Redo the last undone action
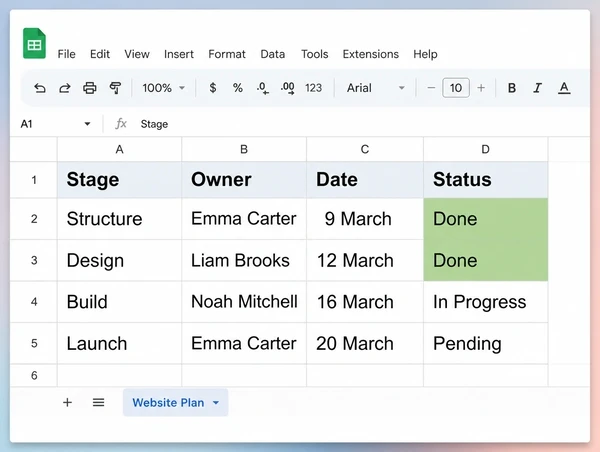This screenshot has width=600, height=452. [x=65, y=88]
